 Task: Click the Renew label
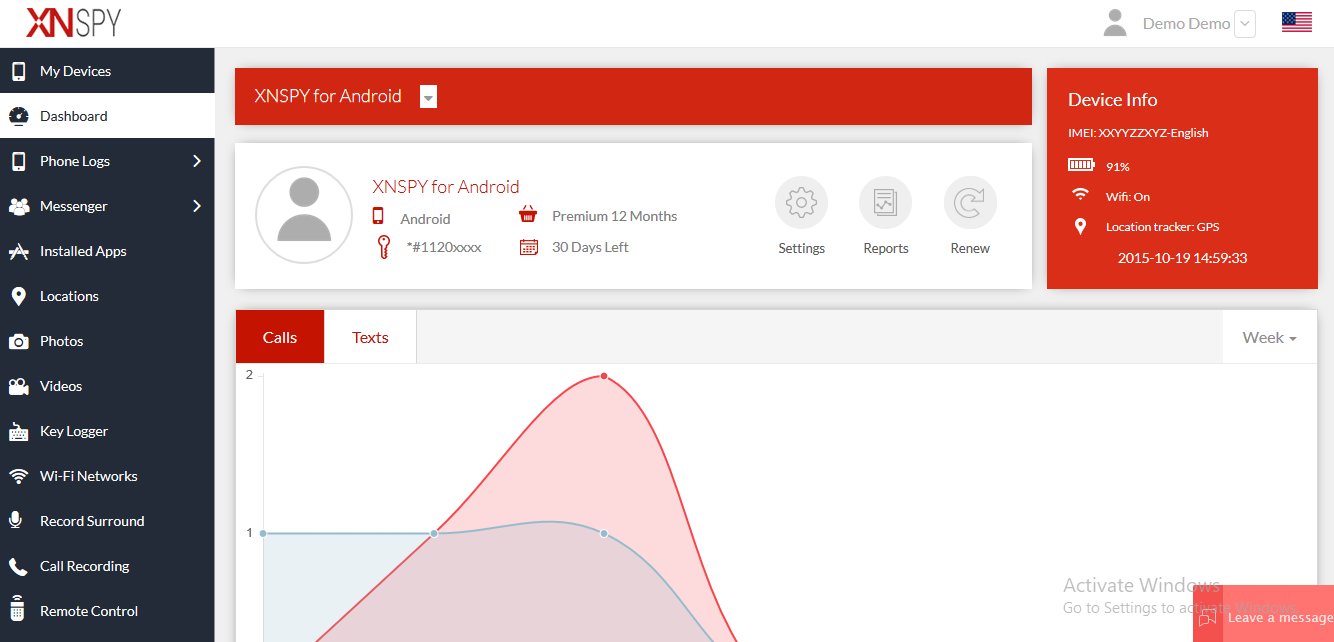[x=970, y=248]
